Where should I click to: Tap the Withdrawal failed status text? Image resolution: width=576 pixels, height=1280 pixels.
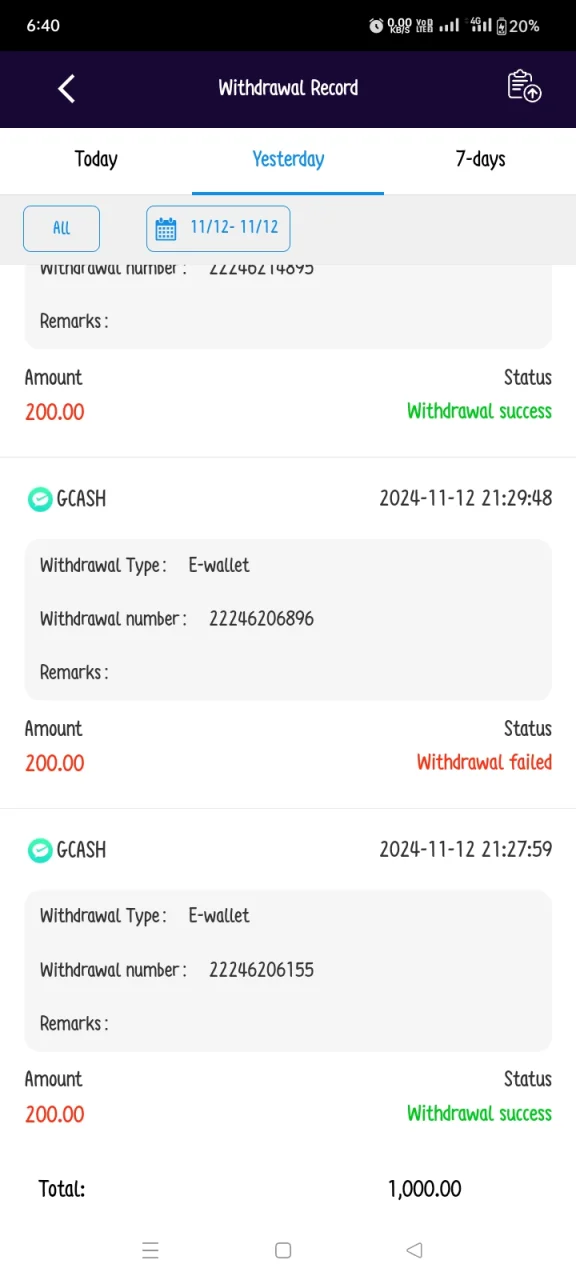(484, 762)
